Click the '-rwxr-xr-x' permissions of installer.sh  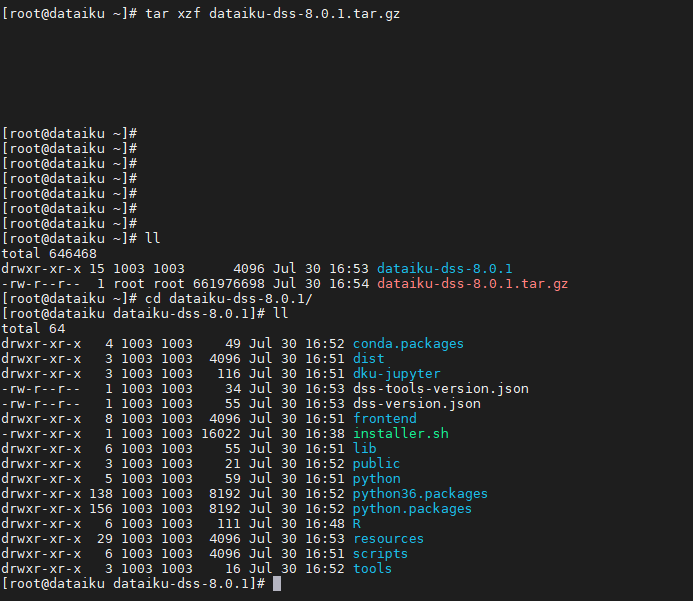coord(41,434)
